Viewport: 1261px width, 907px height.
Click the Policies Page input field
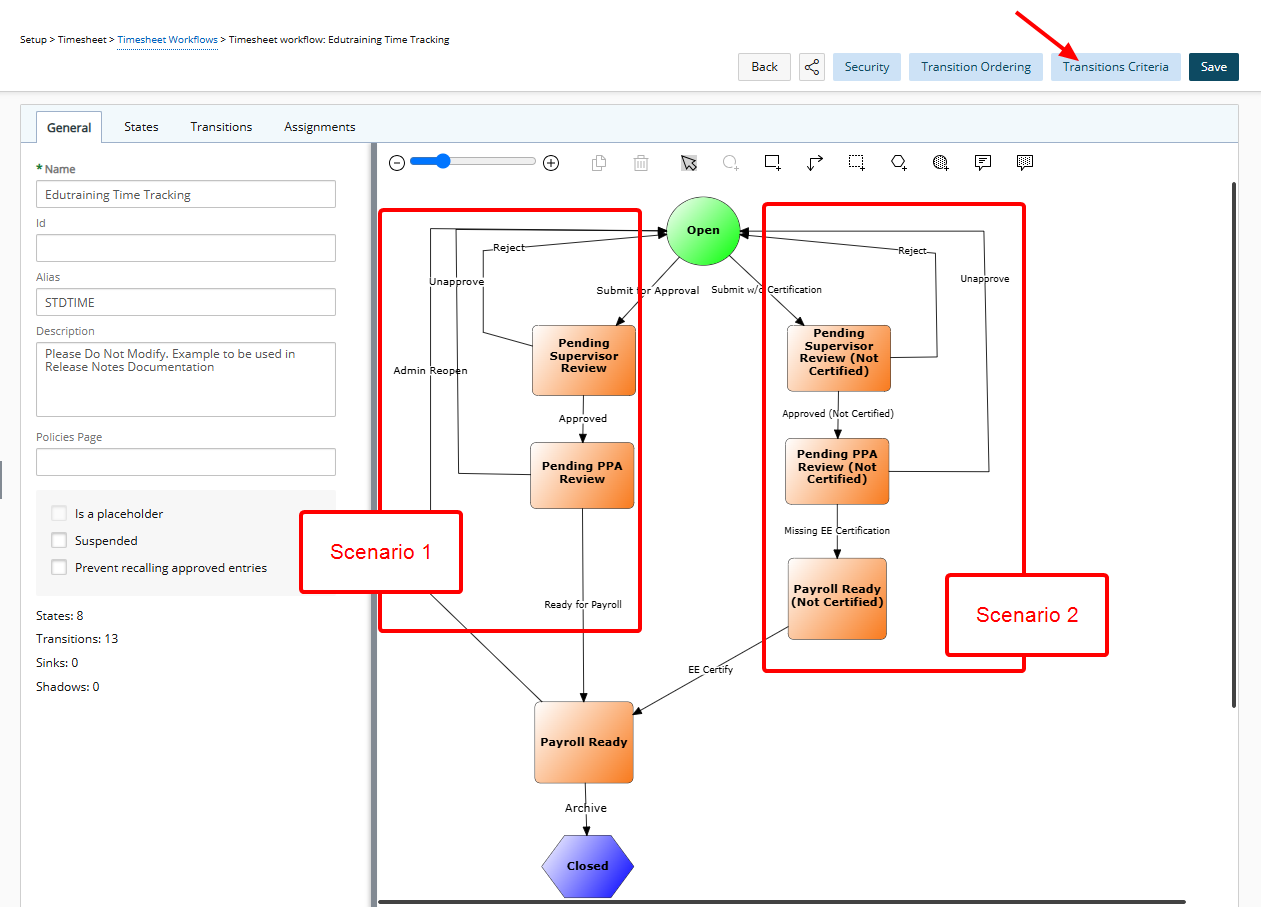click(186, 462)
